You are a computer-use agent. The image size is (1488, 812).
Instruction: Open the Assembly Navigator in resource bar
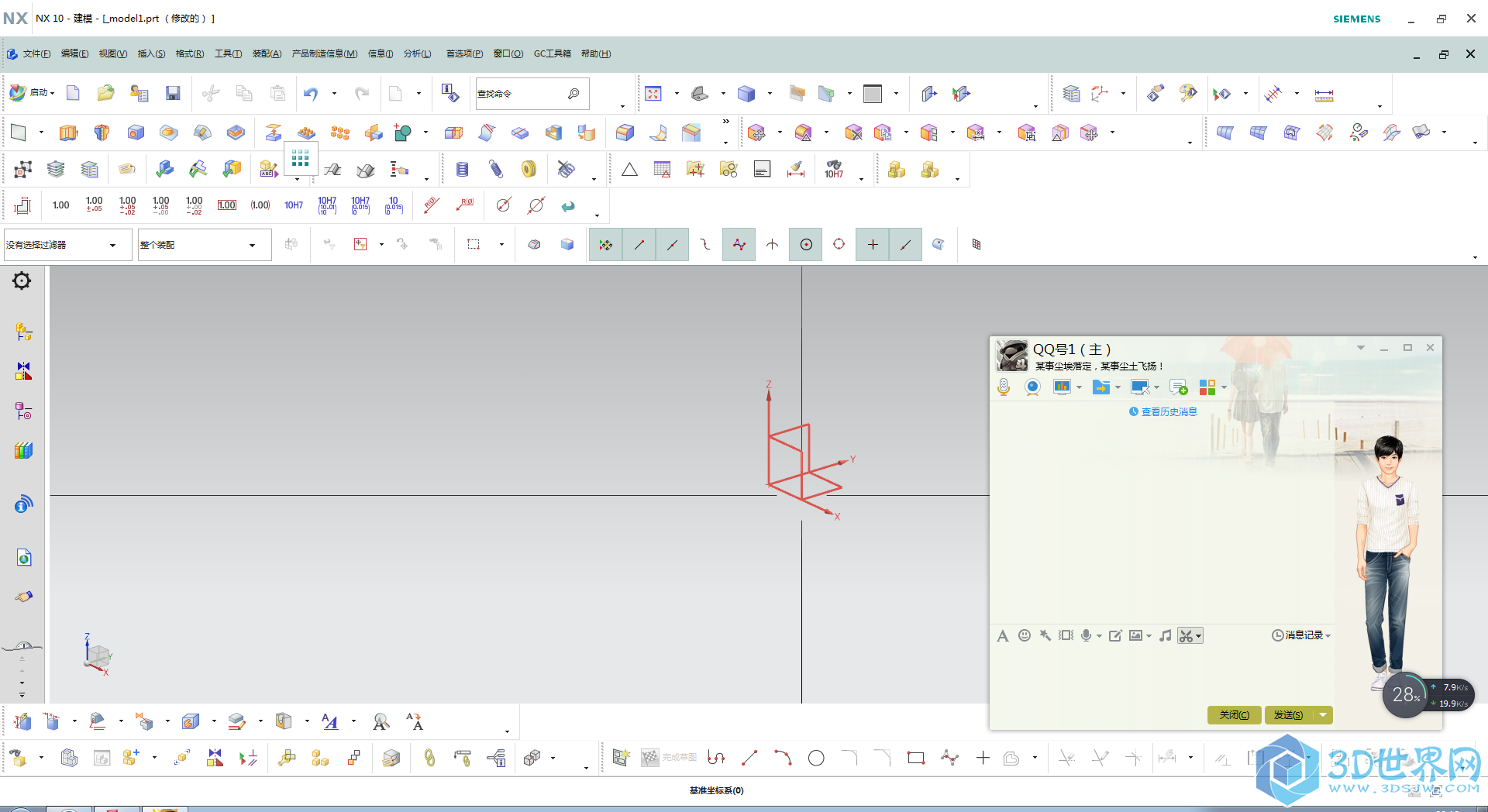(x=23, y=332)
